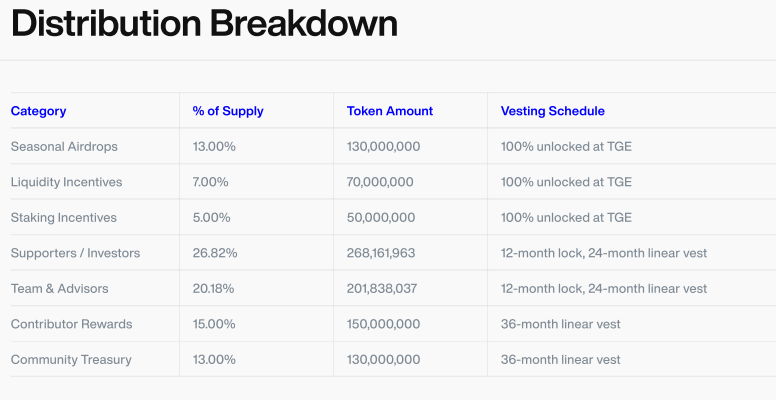Viewport: 776px width, 400px height.
Task: Click the Vesting Schedule column header
Action: [552, 111]
